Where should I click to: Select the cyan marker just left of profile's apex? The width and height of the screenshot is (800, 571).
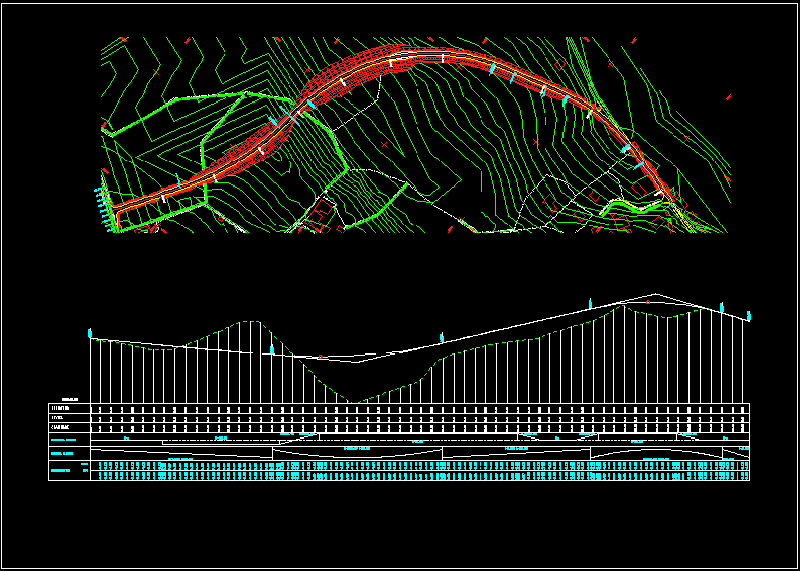(x=591, y=302)
